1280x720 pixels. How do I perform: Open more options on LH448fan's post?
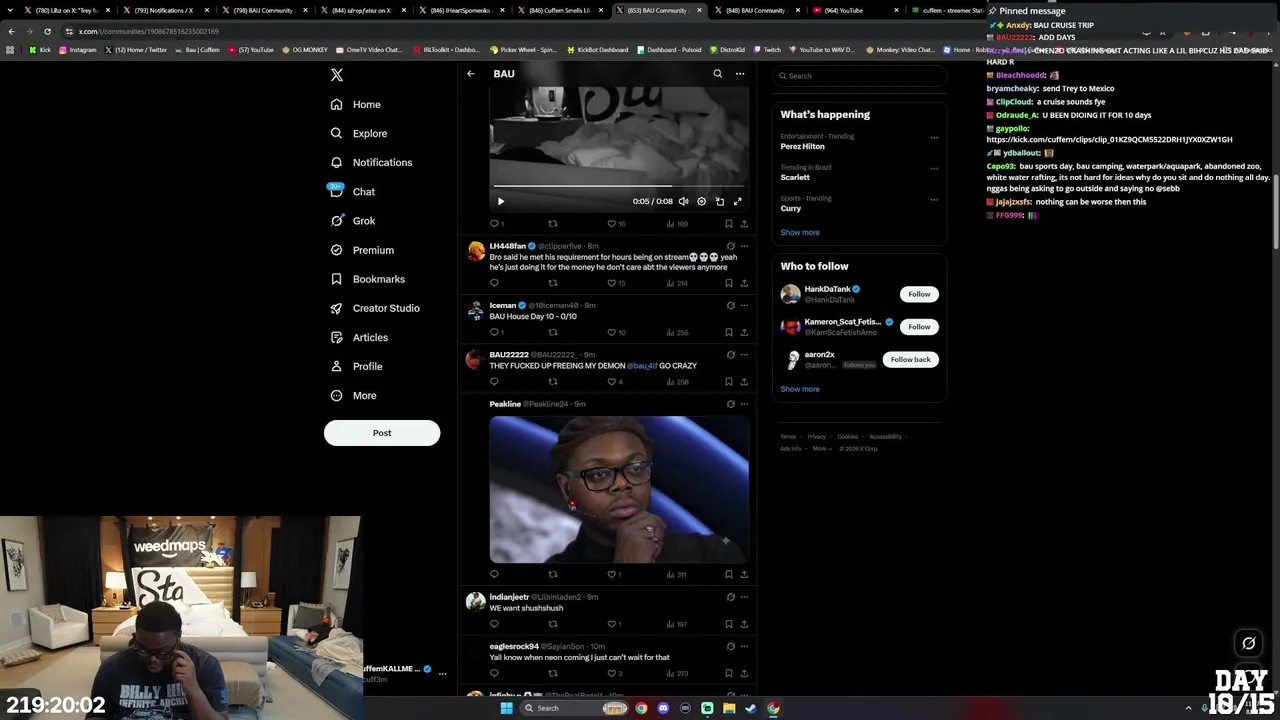(x=743, y=246)
